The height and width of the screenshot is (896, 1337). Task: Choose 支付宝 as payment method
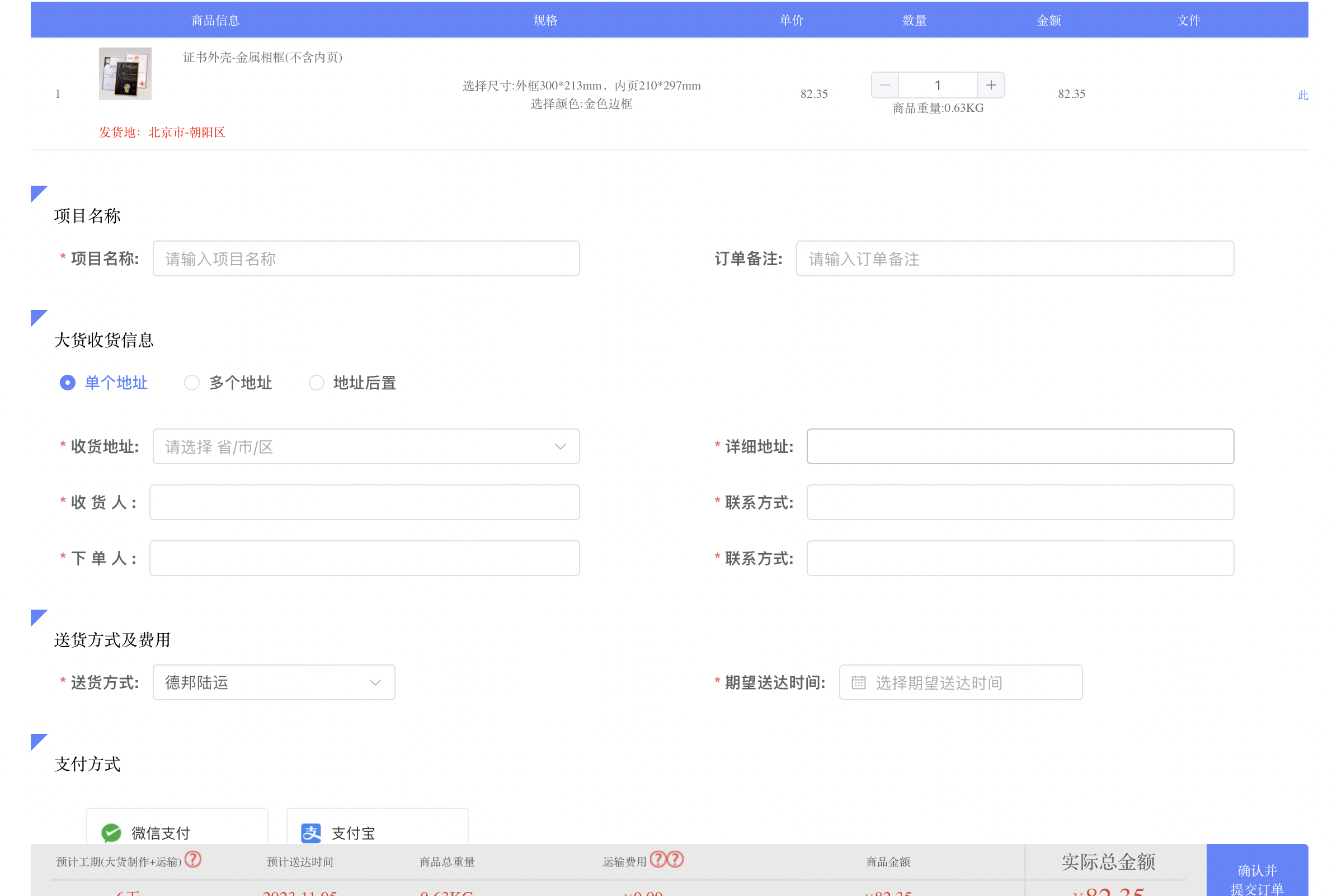click(377, 827)
